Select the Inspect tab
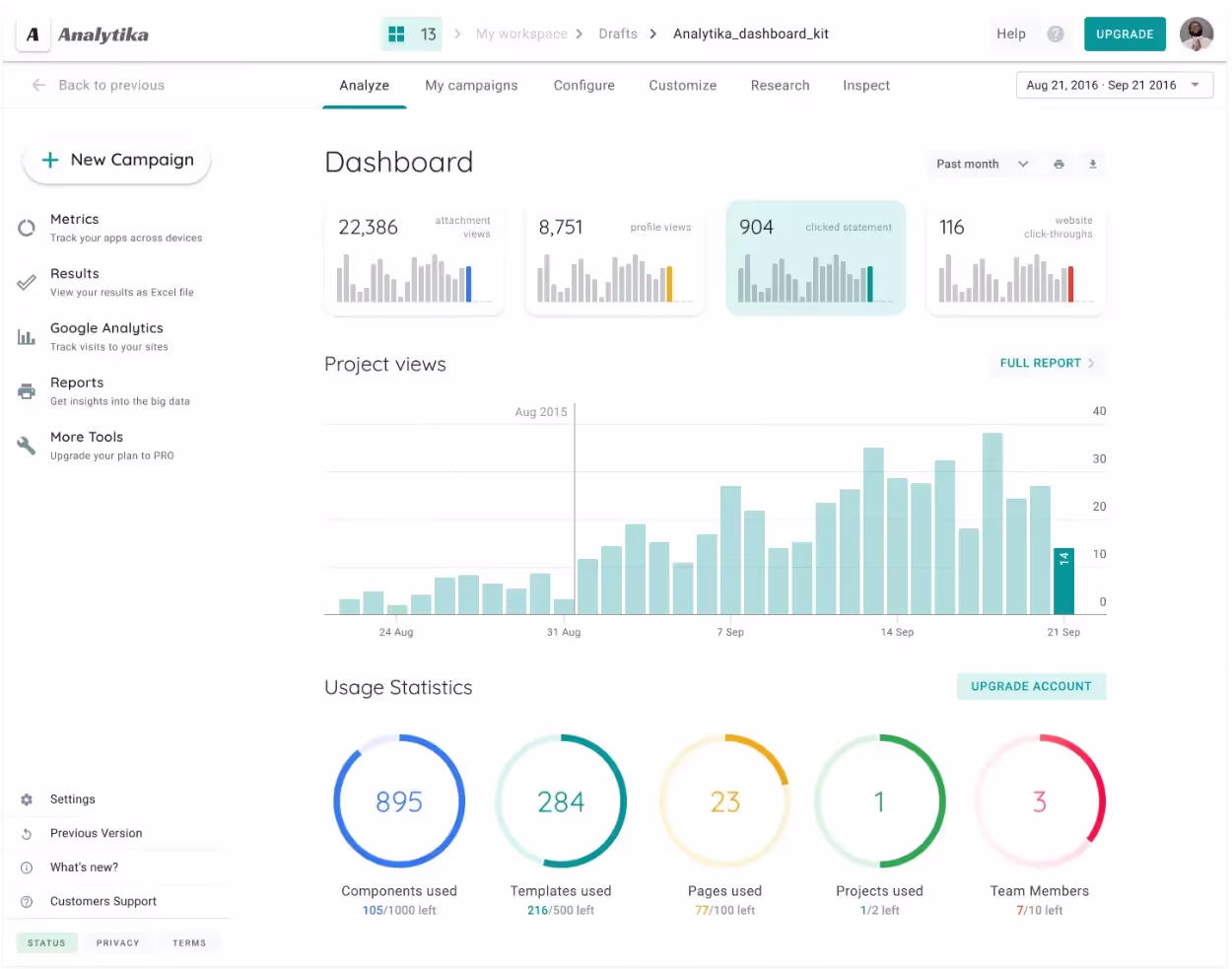The height and width of the screenshot is (969, 1232). pos(865,86)
